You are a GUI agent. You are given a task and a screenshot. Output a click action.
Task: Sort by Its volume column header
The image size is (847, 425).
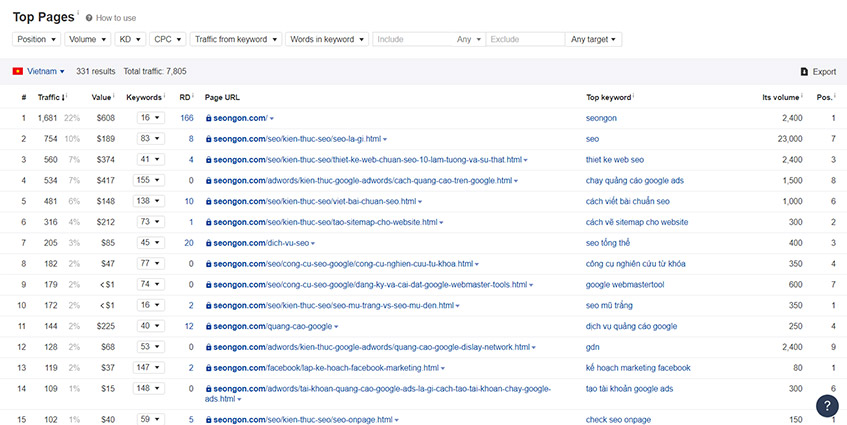pos(781,97)
